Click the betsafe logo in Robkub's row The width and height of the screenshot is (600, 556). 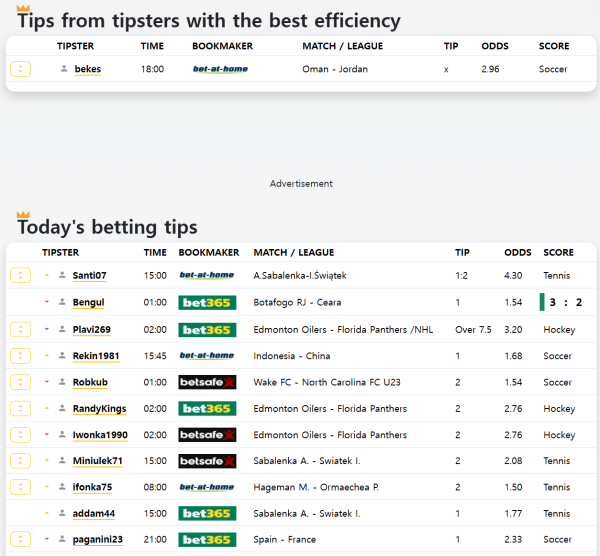[x=206, y=382]
